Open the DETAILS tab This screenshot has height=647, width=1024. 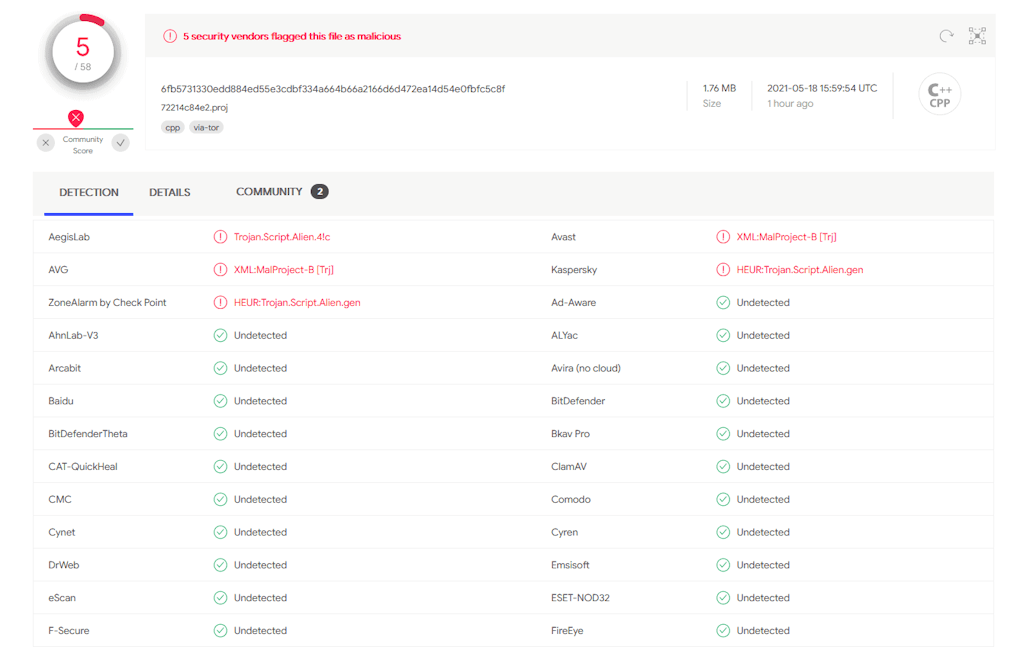pyautogui.click(x=170, y=193)
